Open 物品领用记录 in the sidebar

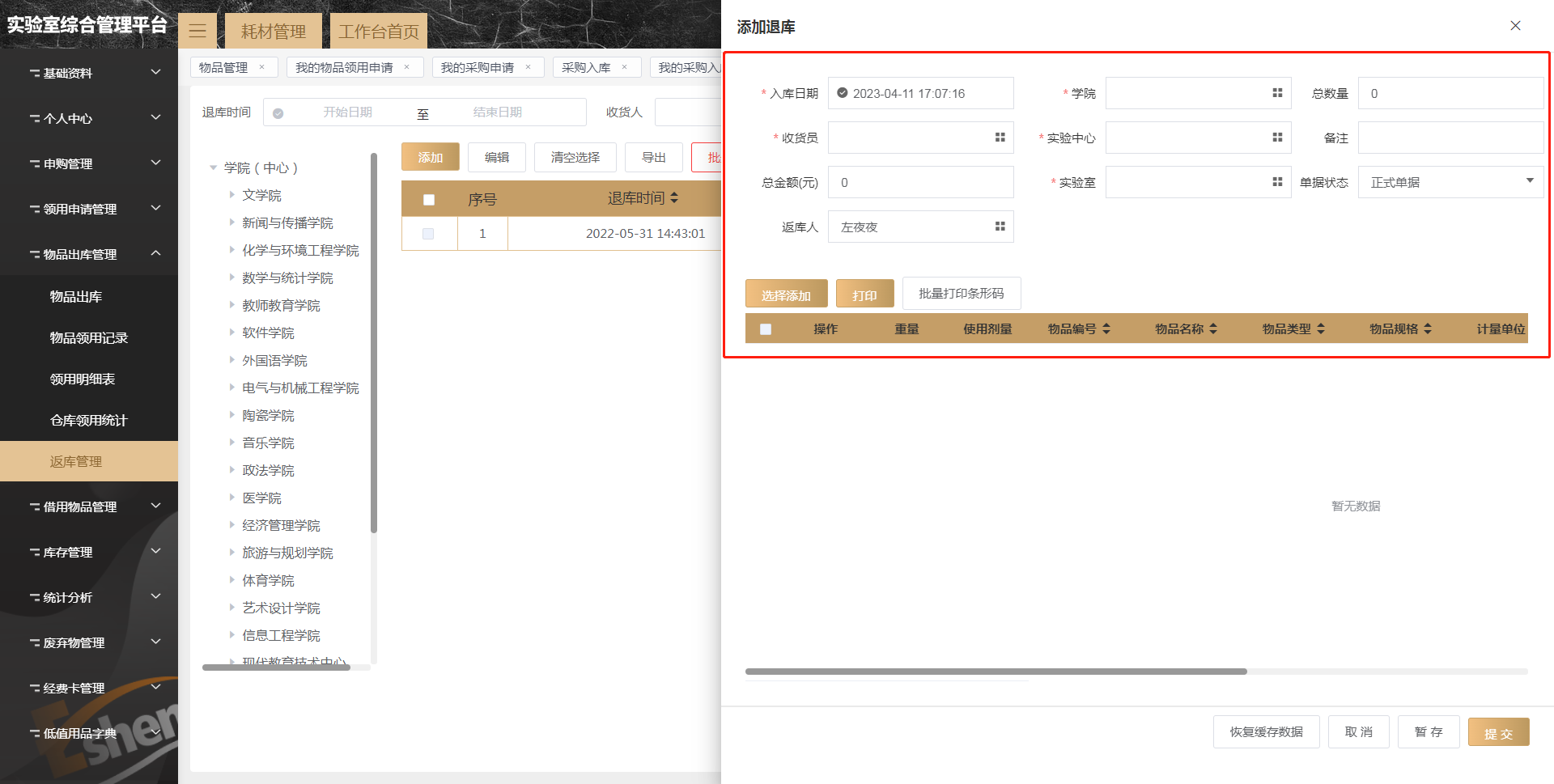pos(89,338)
